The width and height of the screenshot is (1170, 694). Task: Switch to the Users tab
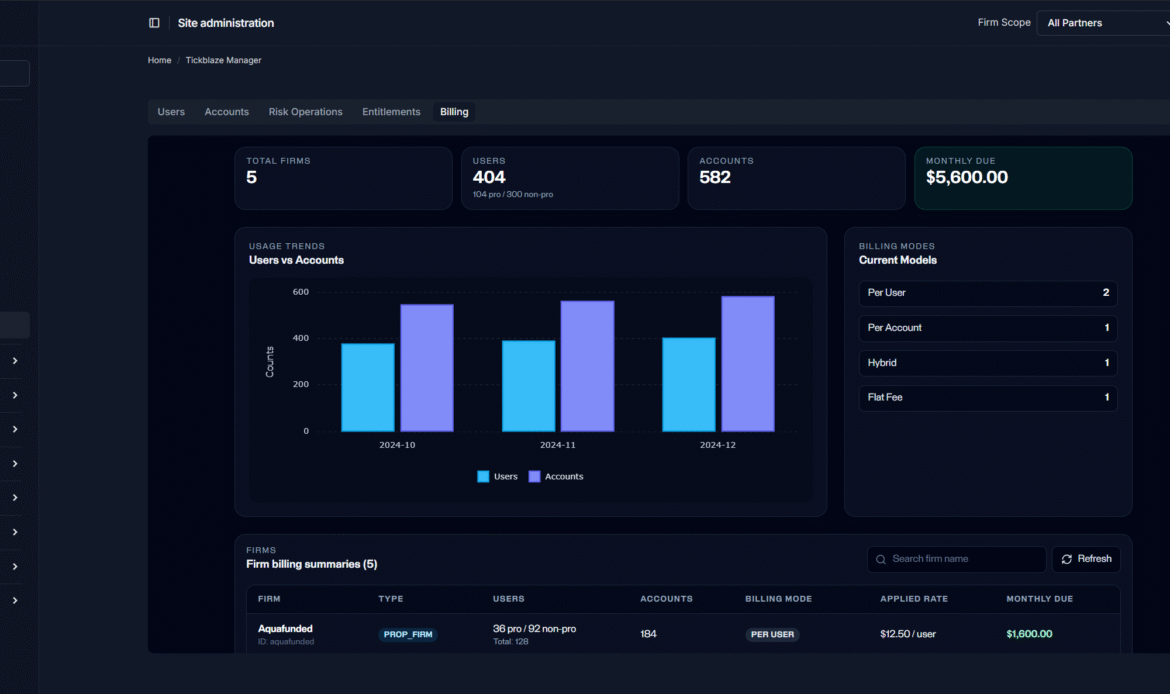pyautogui.click(x=171, y=112)
